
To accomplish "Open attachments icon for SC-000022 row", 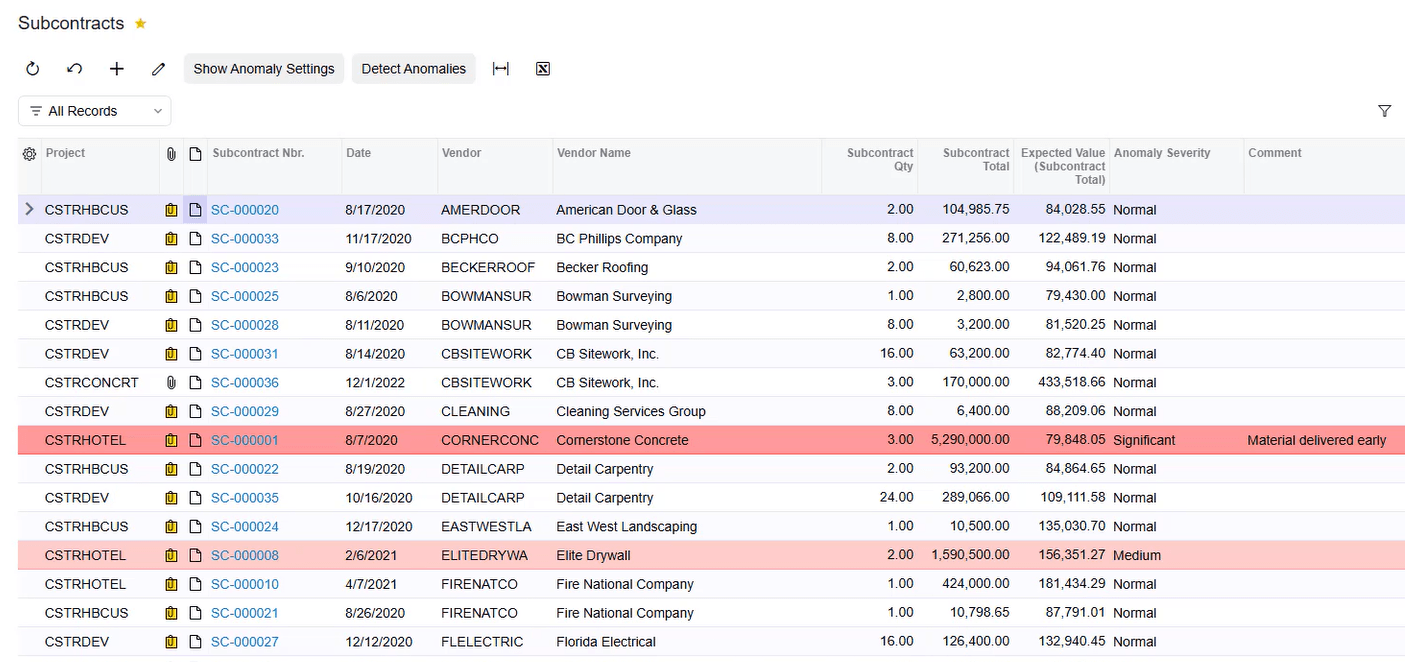I will click(171, 469).
